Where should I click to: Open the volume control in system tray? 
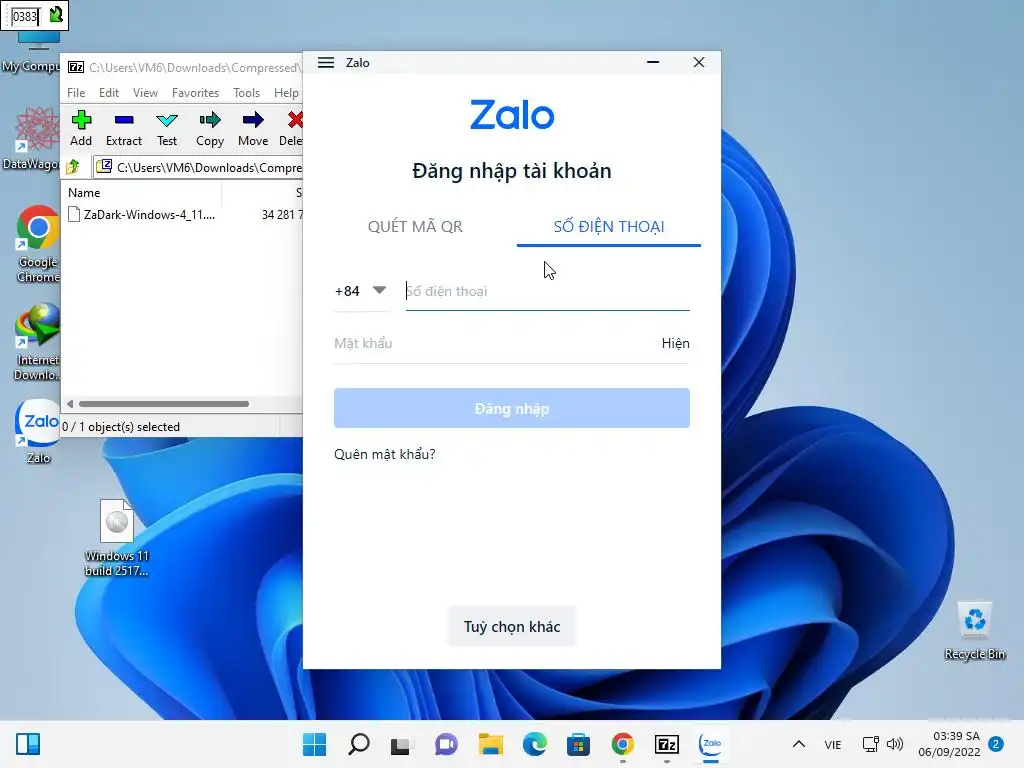[x=895, y=744]
